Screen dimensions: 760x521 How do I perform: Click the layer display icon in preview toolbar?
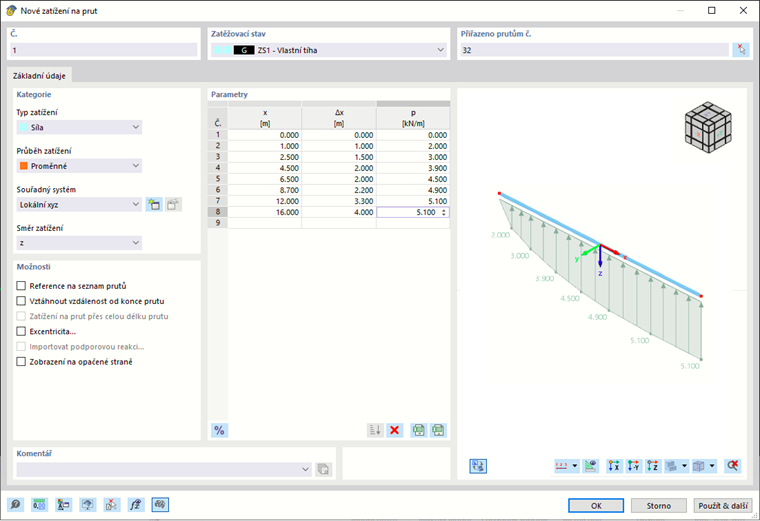point(671,466)
